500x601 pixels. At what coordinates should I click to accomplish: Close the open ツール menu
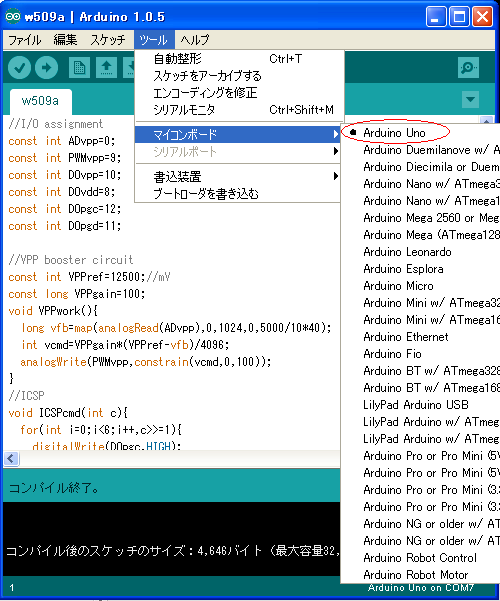(x=154, y=39)
